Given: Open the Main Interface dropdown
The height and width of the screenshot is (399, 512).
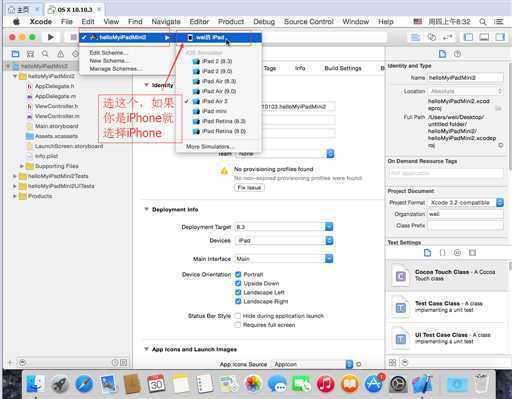Looking at the screenshot, I should (x=284, y=259).
